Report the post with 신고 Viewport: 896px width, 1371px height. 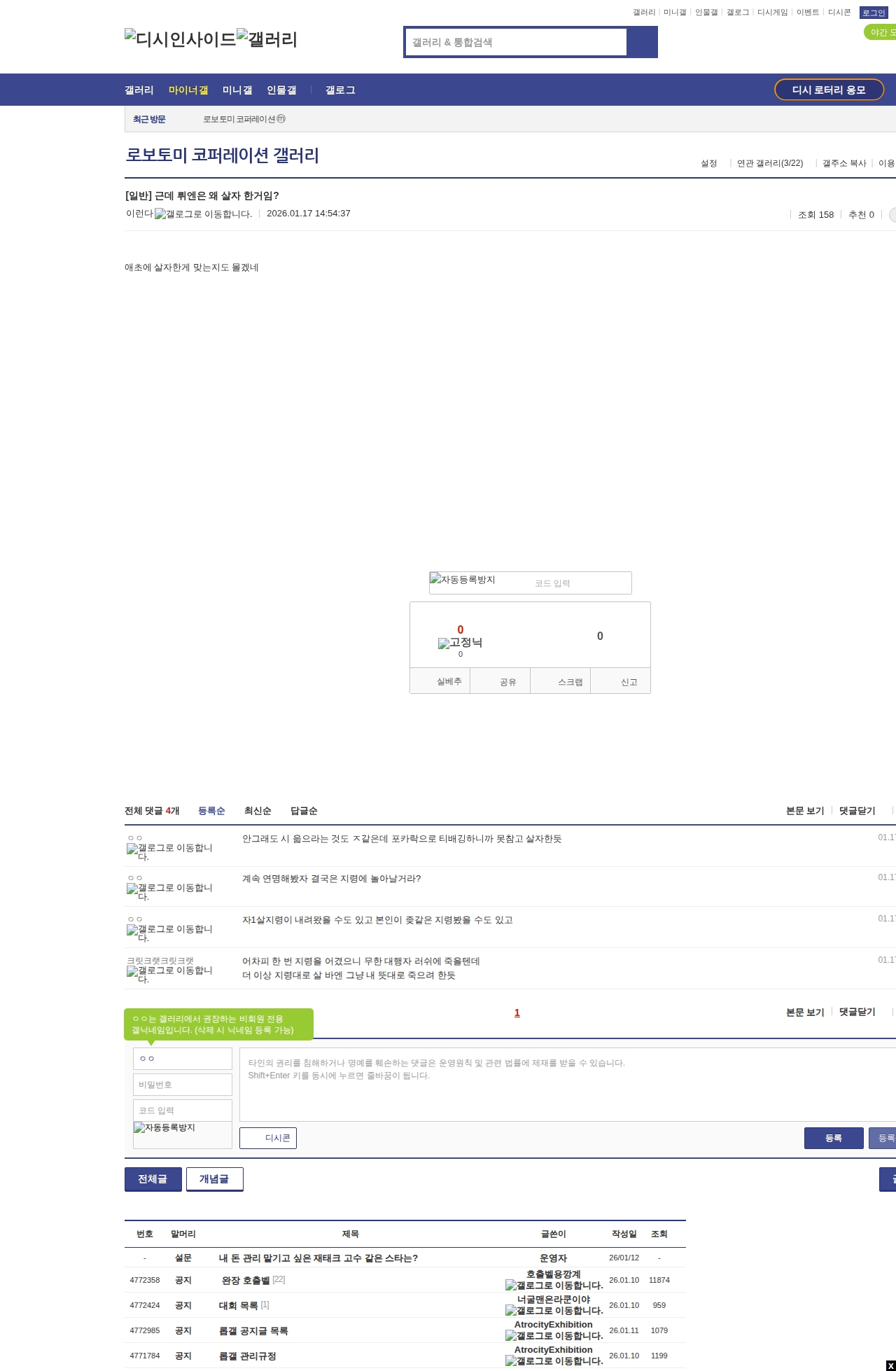pyautogui.click(x=621, y=681)
